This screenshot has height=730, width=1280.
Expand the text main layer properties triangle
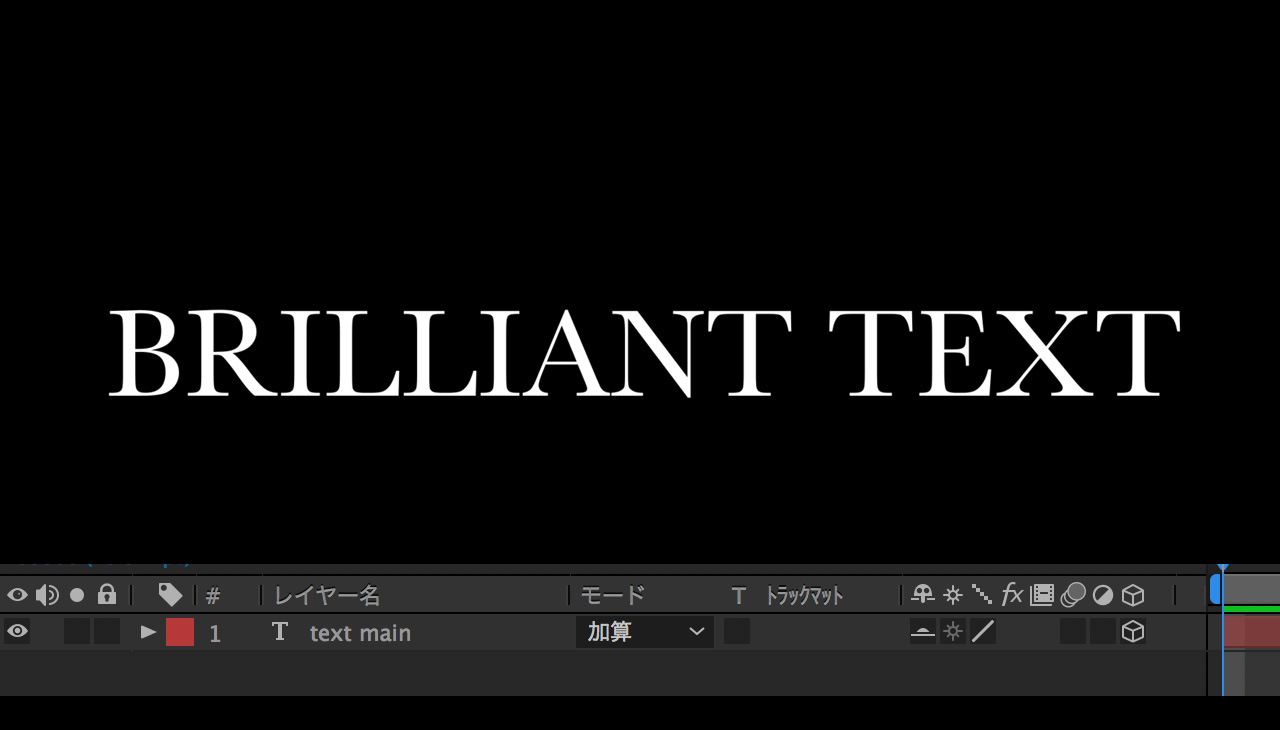pyautogui.click(x=148, y=632)
